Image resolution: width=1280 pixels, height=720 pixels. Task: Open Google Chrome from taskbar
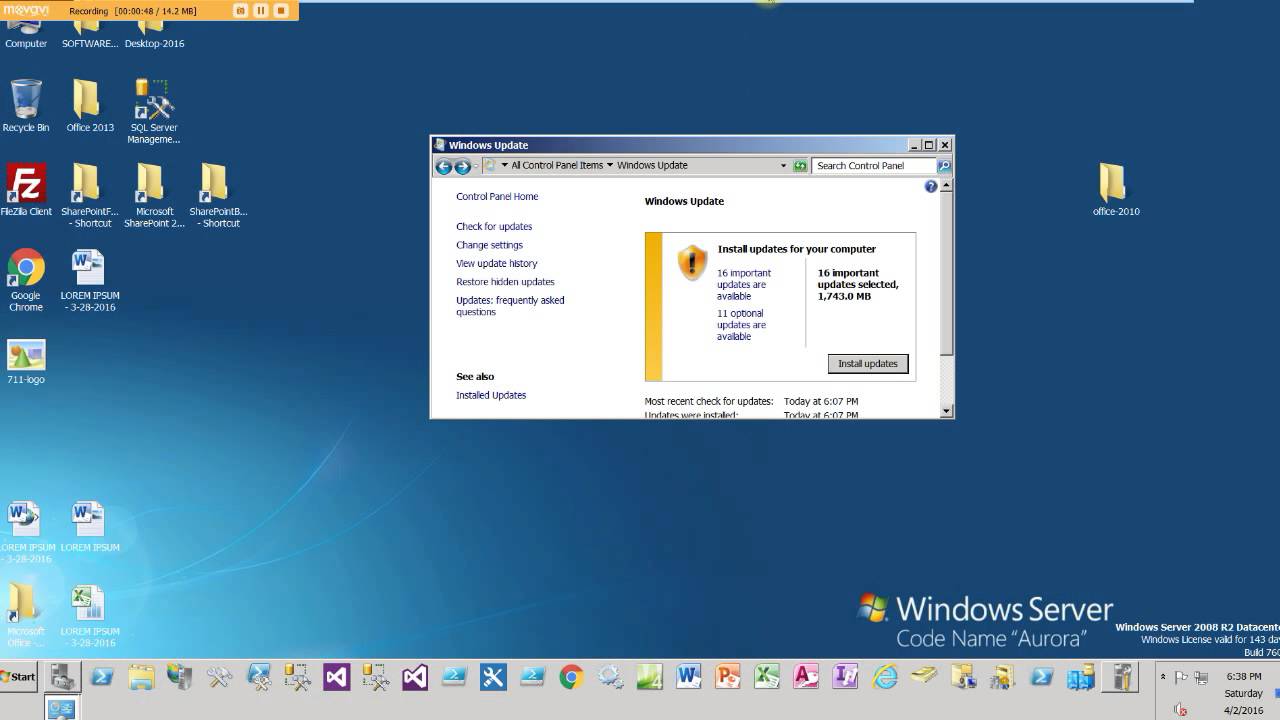pyautogui.click(x=571, y=677)
